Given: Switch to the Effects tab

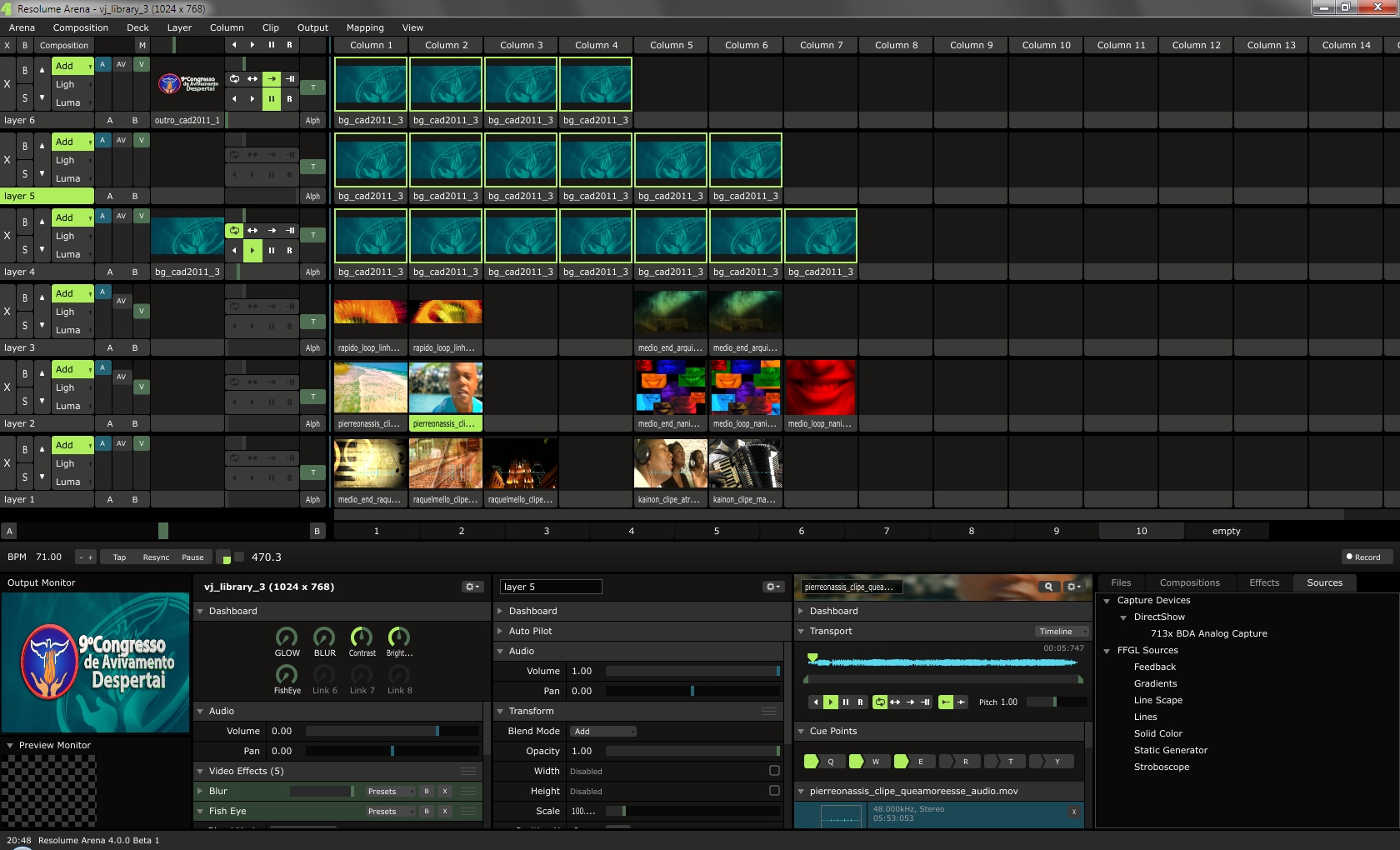Looking at the screenshot, I should tap(1263, 583).
